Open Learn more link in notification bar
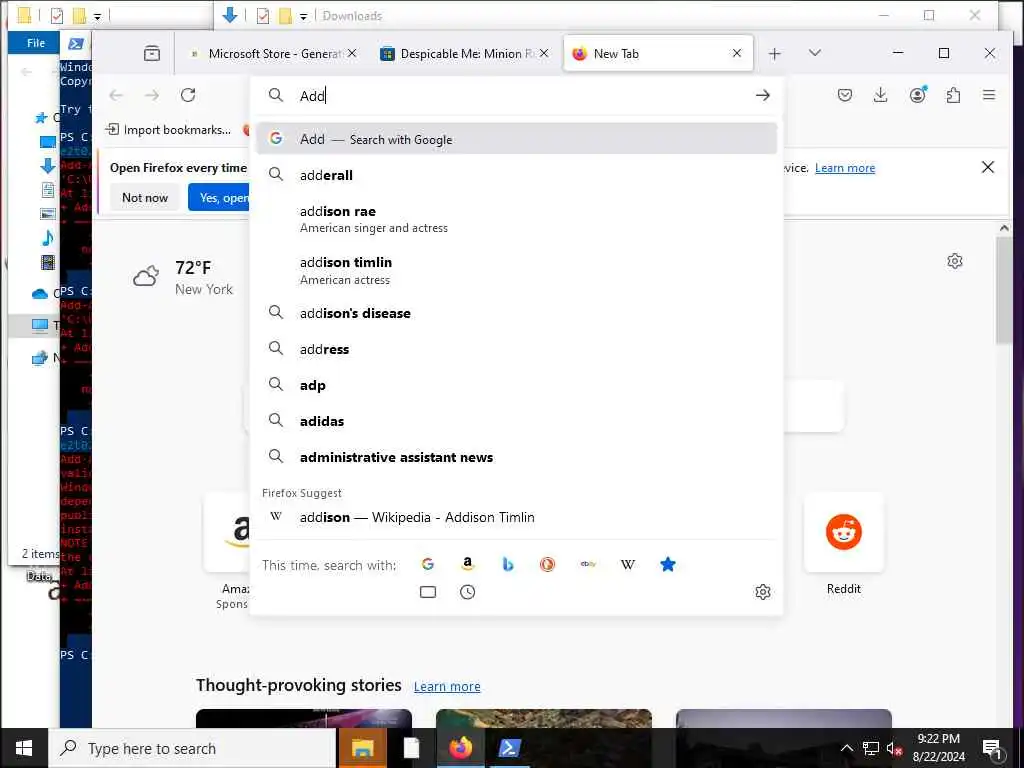Image resolution: width=1024 pixels, height=768 pixels. coord(844,168)
